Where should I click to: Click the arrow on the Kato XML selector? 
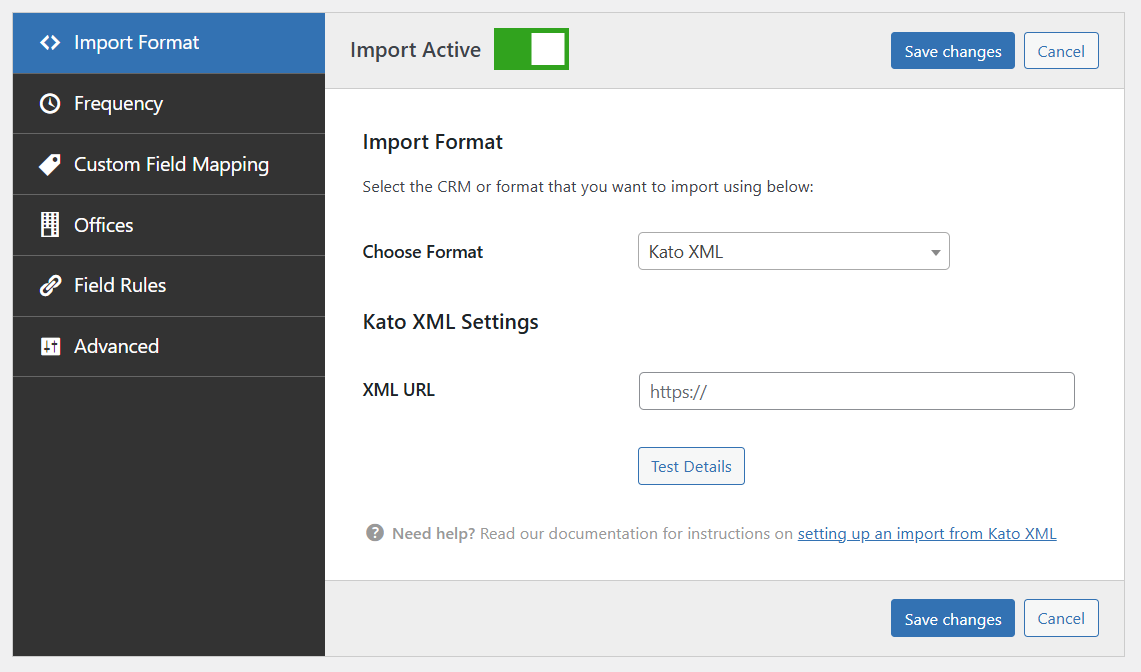coord(935,253)
